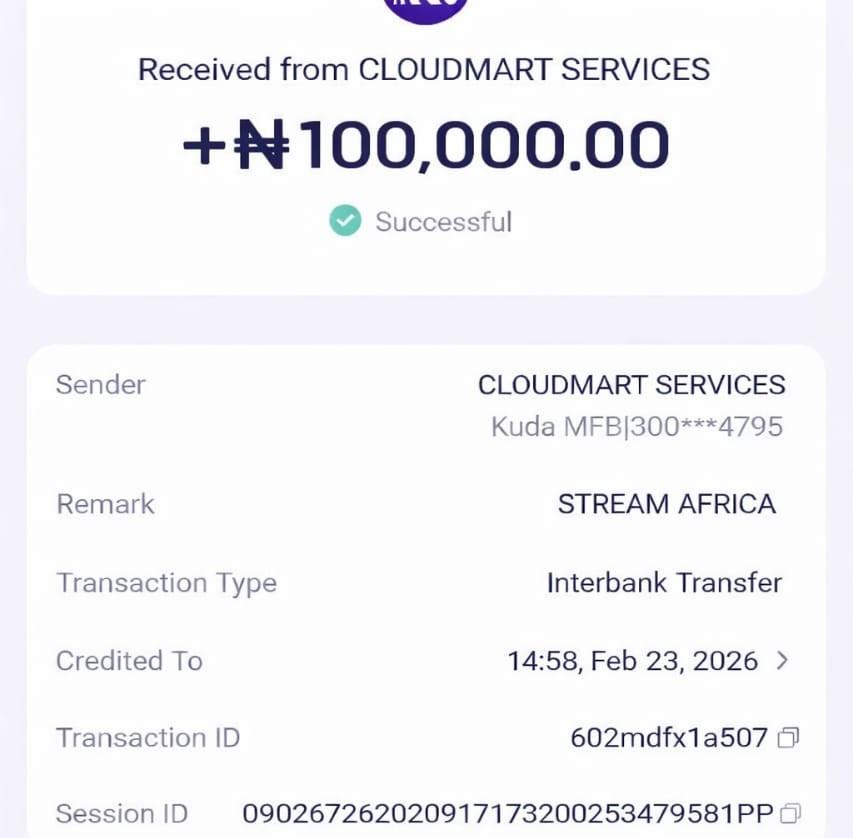Click the Session ID label
Viewport: 853px width, 838px height.
pyautogui.click(x=121, y=813)
